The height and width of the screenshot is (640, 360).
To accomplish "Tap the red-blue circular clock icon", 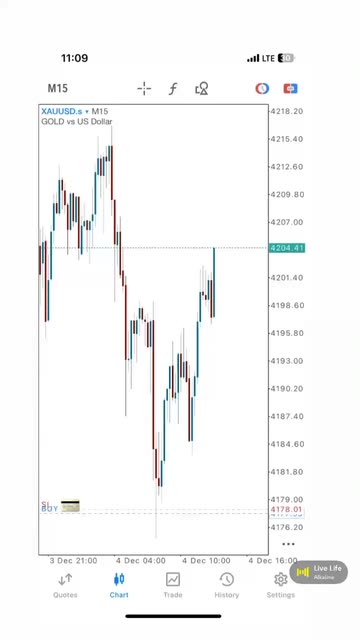I will [x=262, y=88].
